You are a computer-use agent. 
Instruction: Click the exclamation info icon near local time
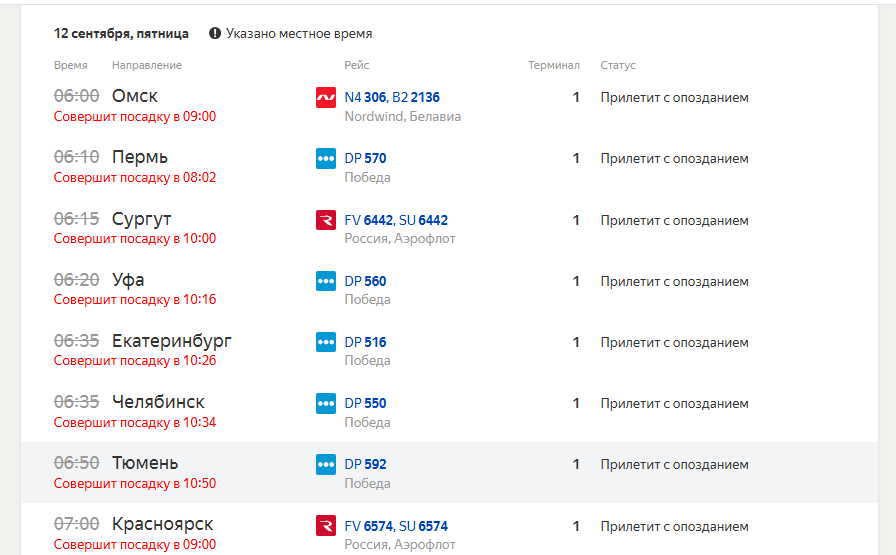click(215, 33)
